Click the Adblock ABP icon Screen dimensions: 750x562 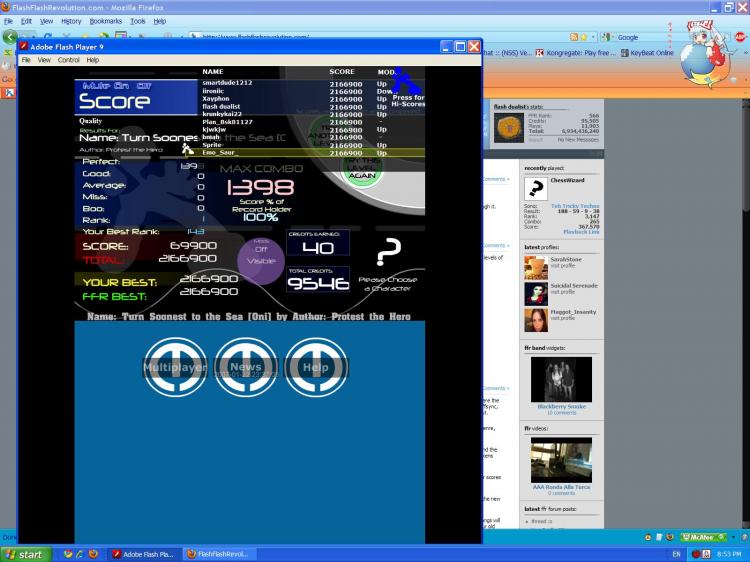(739, 37)
